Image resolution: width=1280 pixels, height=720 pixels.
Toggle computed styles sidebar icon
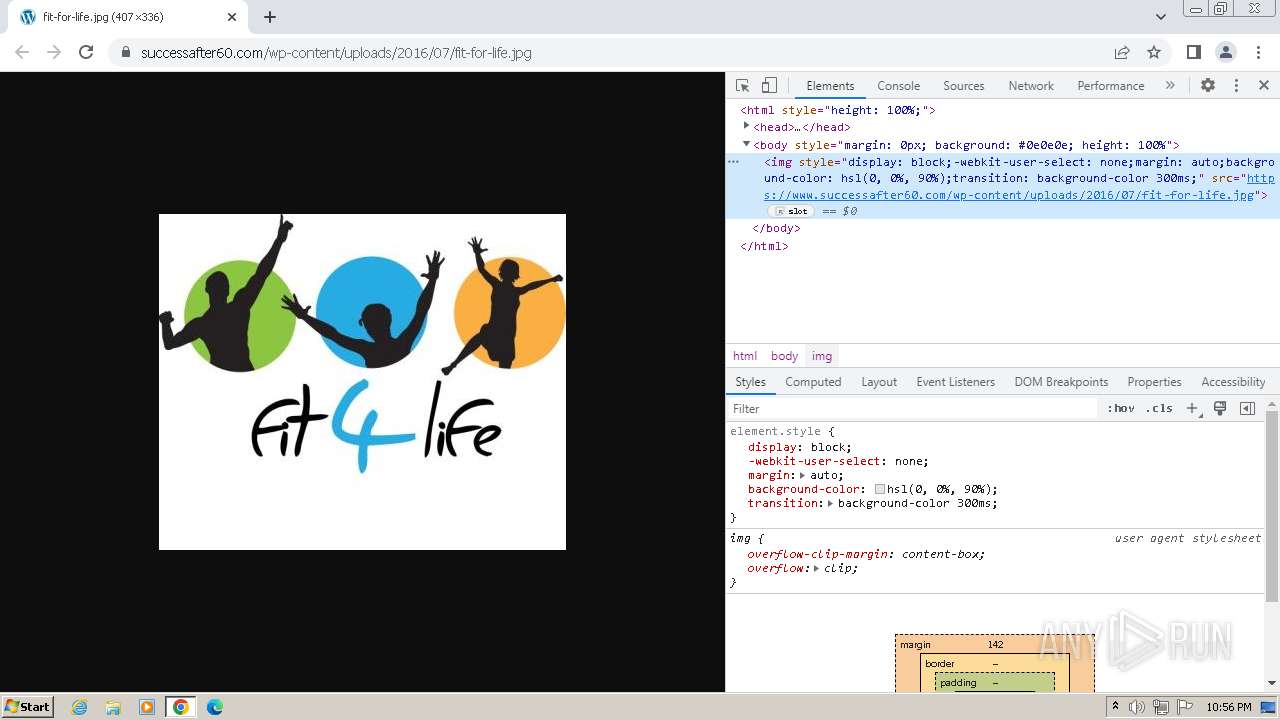point(1247,408)
